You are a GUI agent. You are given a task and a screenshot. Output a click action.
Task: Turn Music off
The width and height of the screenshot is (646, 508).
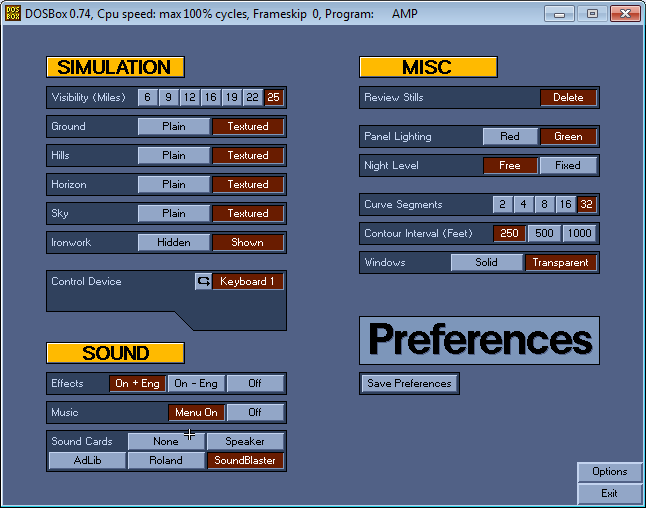pyautogui.click(x=255, y=413)
